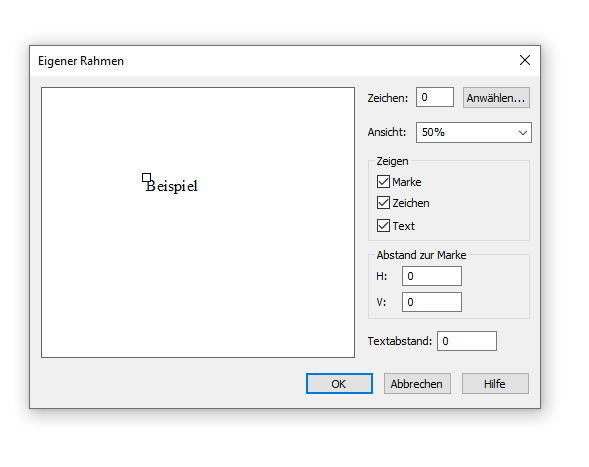This screenshot has width=589, height=467.
Task: Select the H distance input field
Action: point(432,276)
